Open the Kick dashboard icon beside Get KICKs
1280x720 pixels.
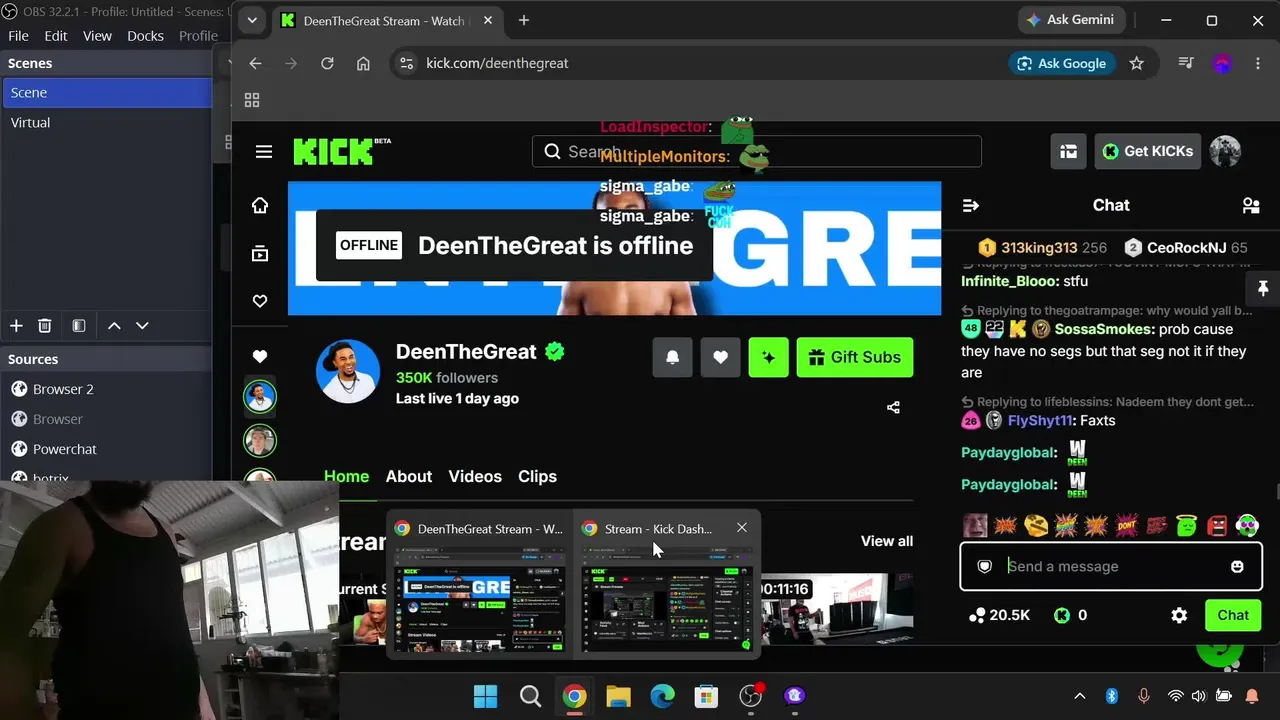coord(1069,151)
